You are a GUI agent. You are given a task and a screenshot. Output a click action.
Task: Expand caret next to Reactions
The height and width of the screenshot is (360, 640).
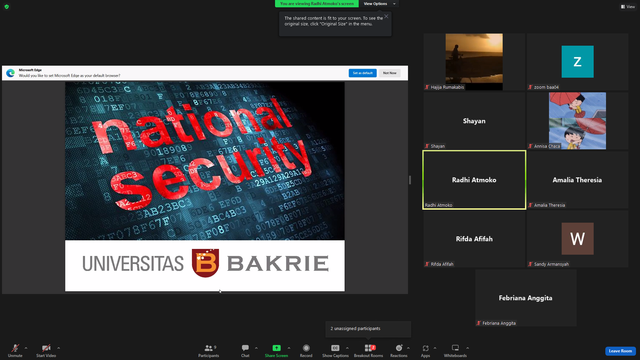coord(408,348)
